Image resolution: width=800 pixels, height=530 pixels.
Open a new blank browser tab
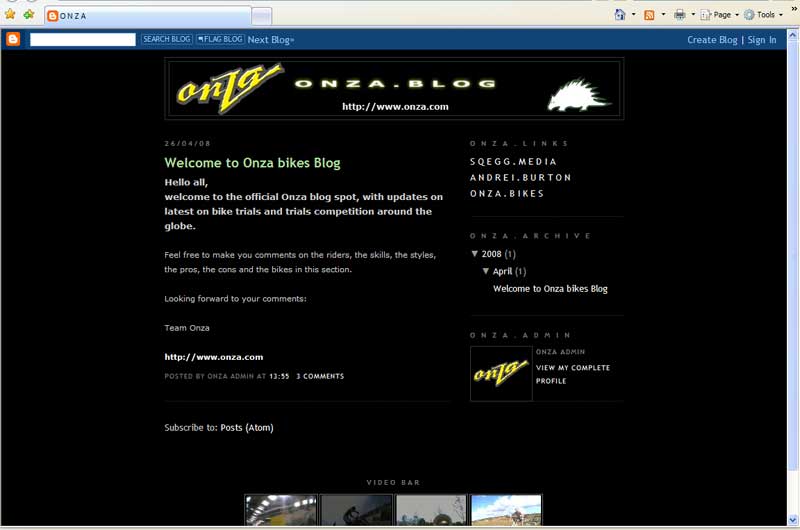pos(261,16)
